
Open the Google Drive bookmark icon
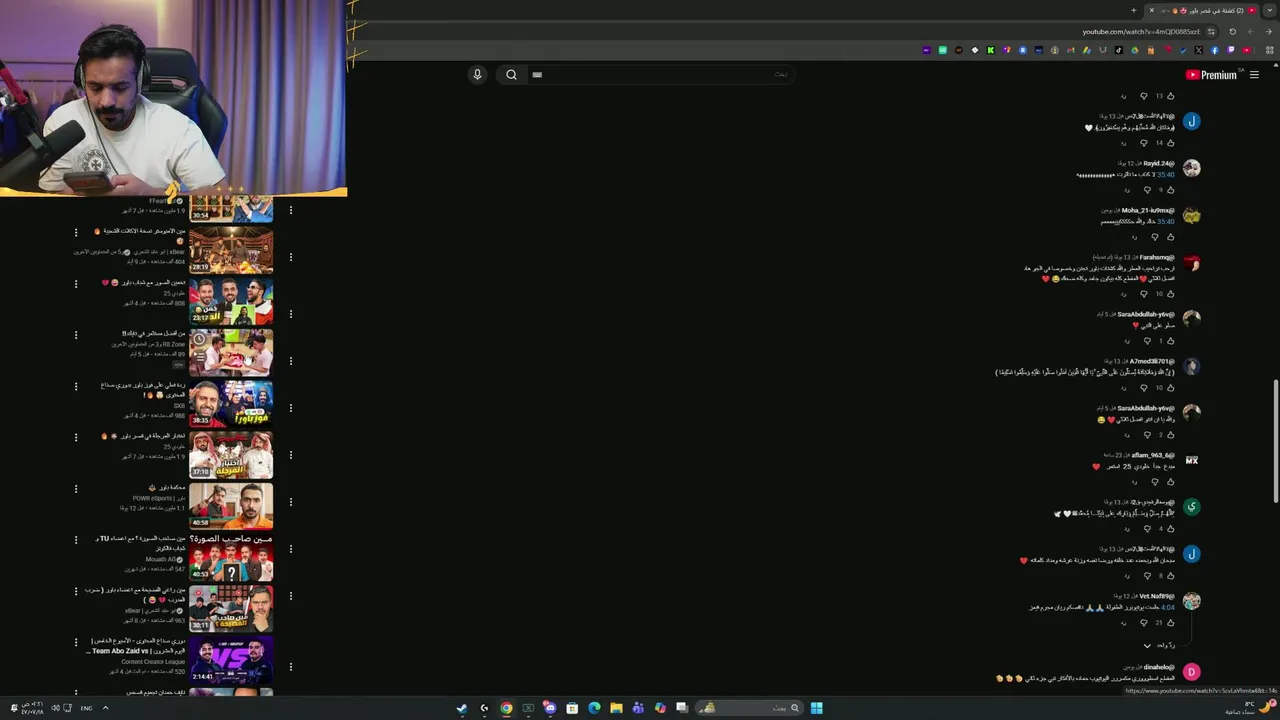1135,50
